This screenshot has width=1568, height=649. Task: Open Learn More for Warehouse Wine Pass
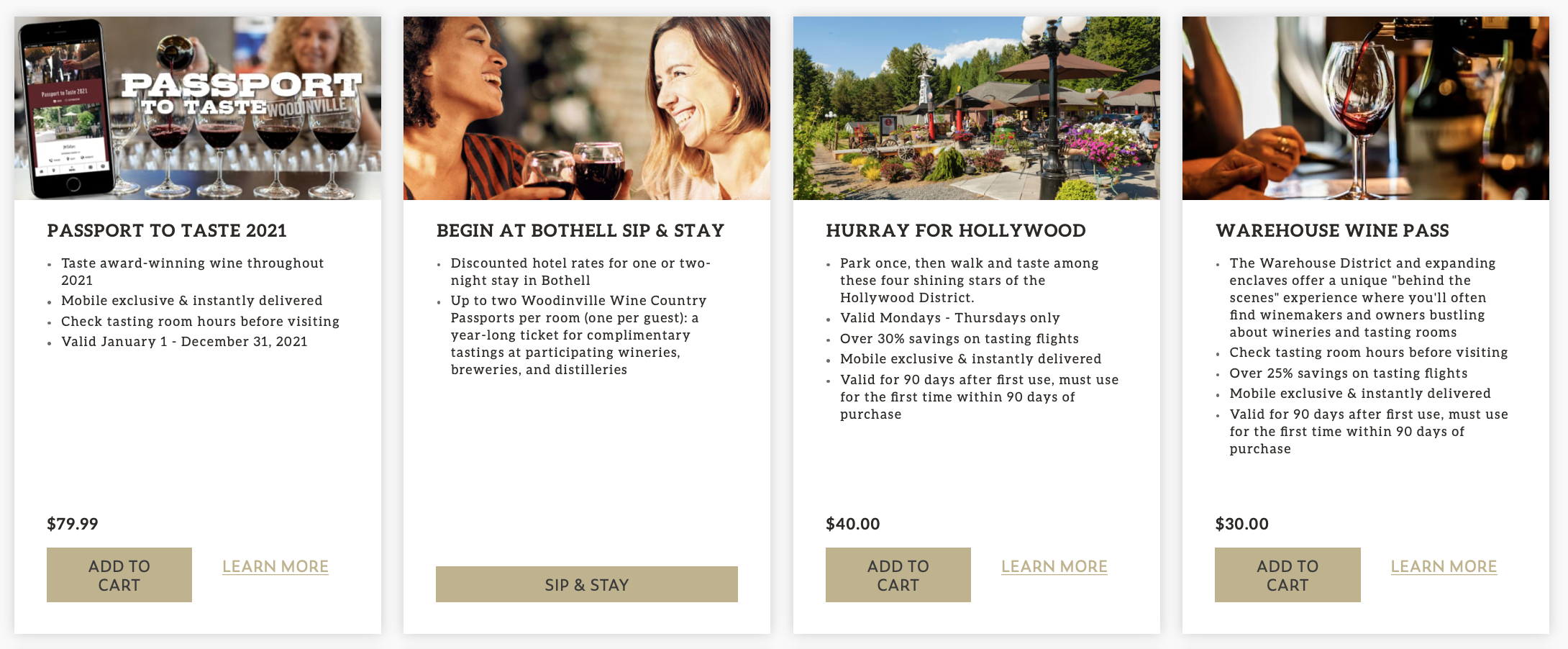coord(1444,567)
